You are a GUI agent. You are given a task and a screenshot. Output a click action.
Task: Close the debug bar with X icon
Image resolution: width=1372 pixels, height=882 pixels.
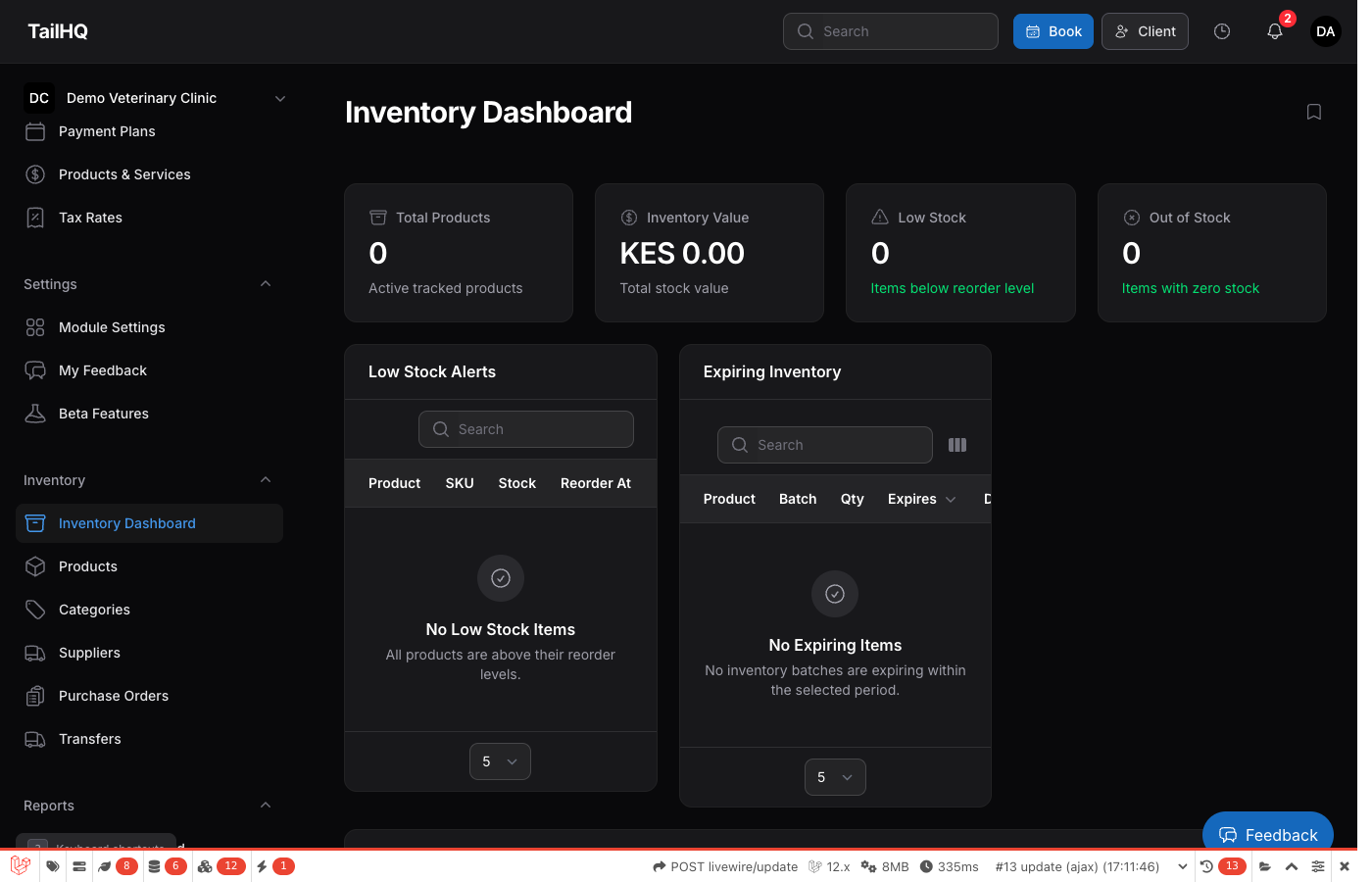coord(1345,866)
